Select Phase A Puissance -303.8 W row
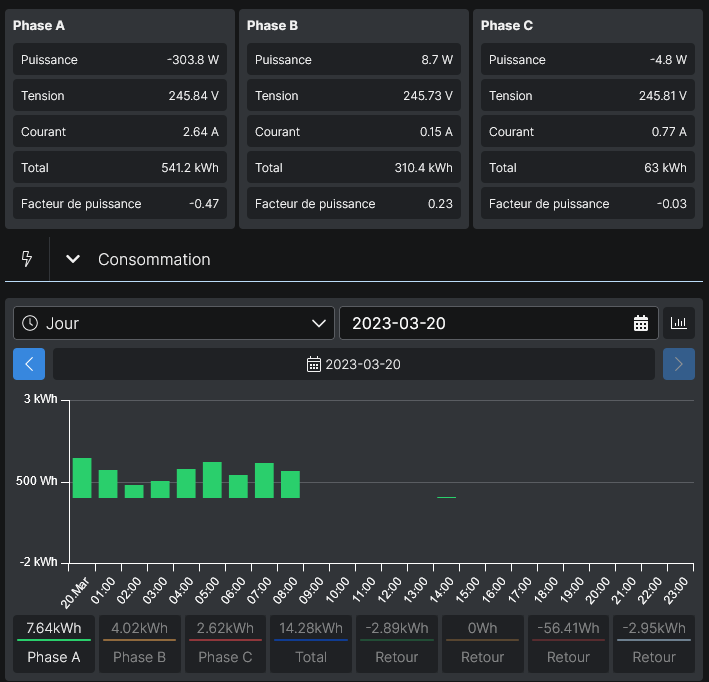709x682 pixels. (120, 59)
